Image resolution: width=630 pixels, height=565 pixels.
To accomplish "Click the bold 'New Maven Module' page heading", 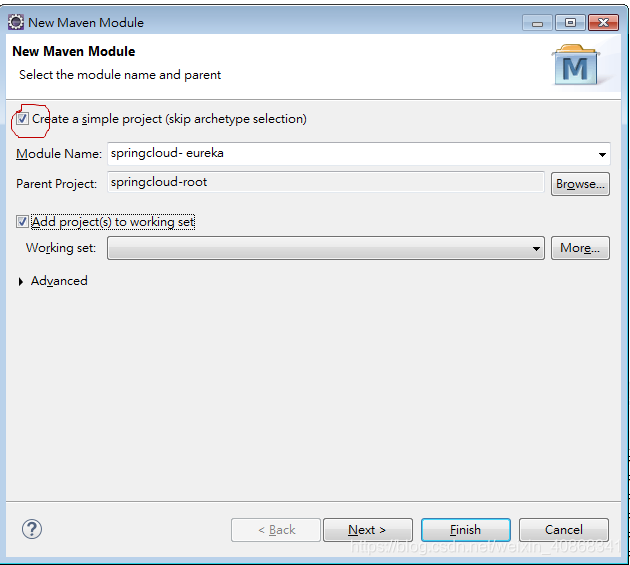I will point(74,51).
